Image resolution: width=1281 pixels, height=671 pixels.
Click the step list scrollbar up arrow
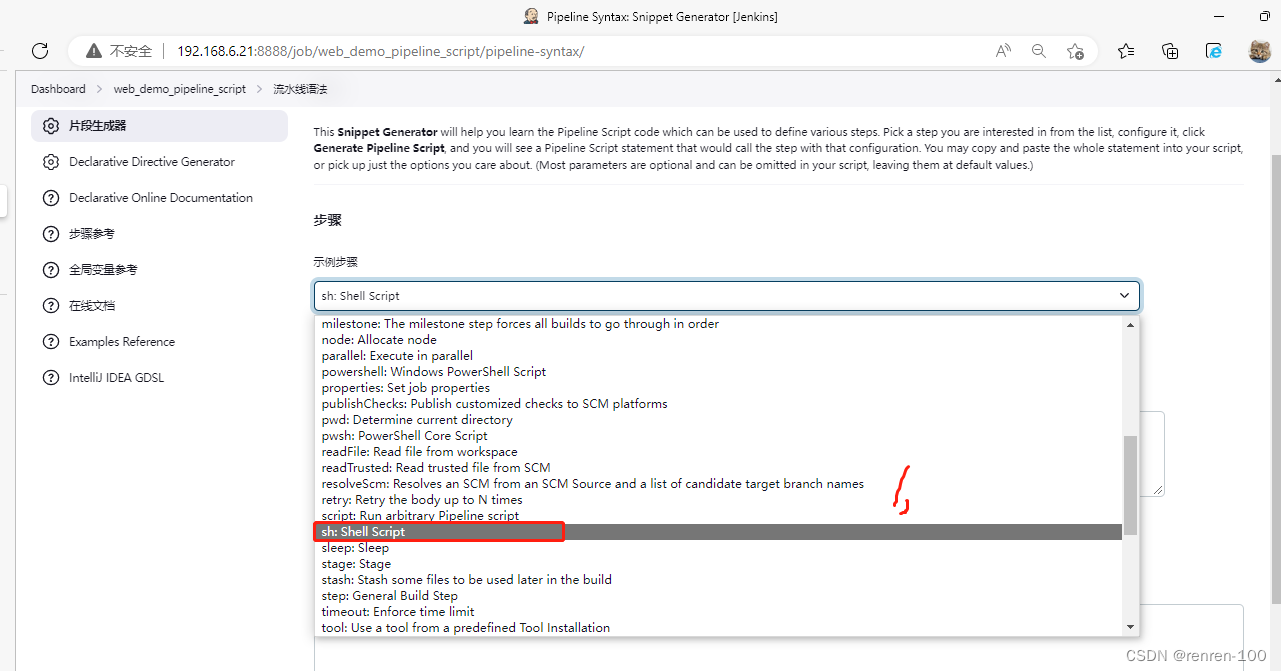(1131, 324)
